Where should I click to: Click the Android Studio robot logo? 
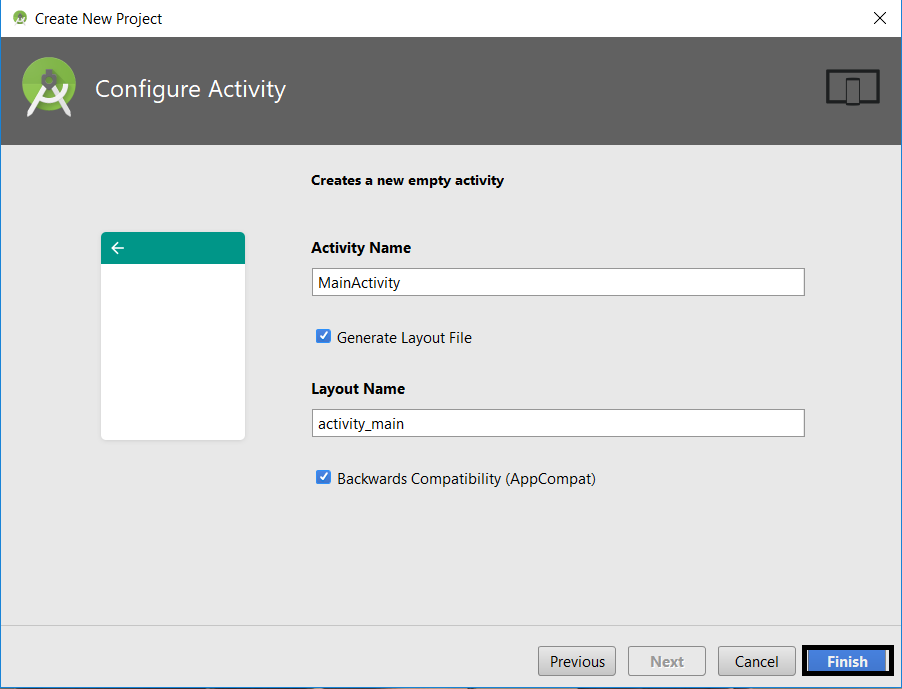coord(49,86)
